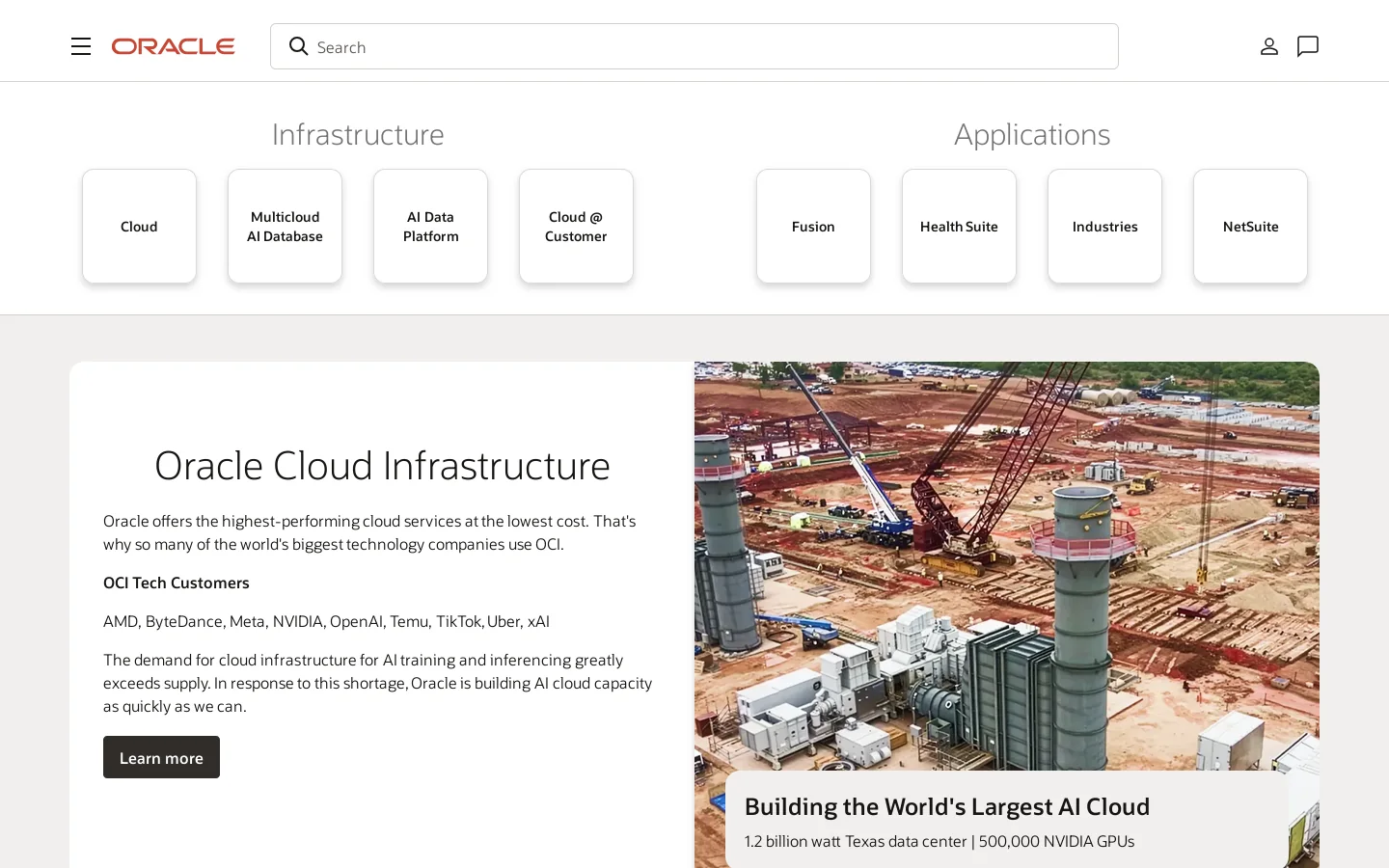
Task: Open the Fusion applications card
Action: point(813,227)
